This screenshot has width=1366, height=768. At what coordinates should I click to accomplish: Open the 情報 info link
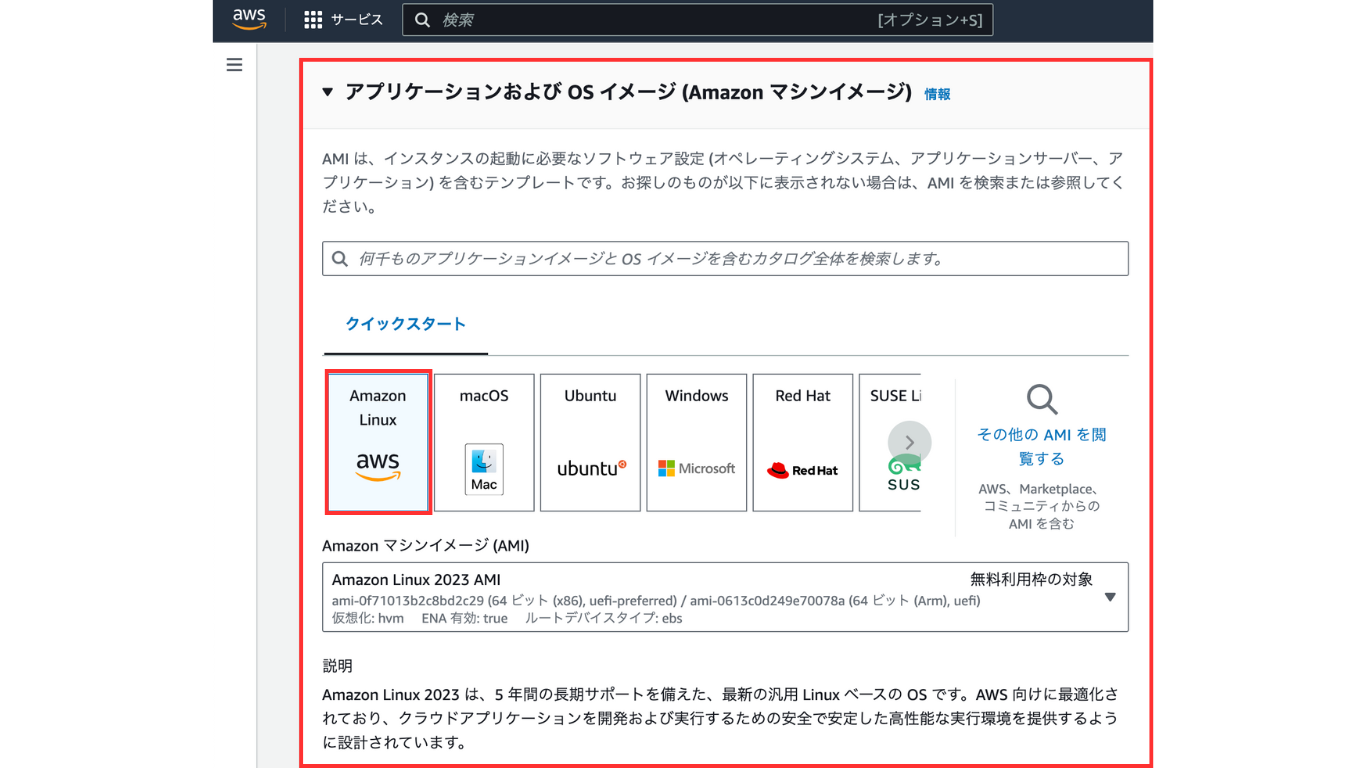[x=937, y=94]
